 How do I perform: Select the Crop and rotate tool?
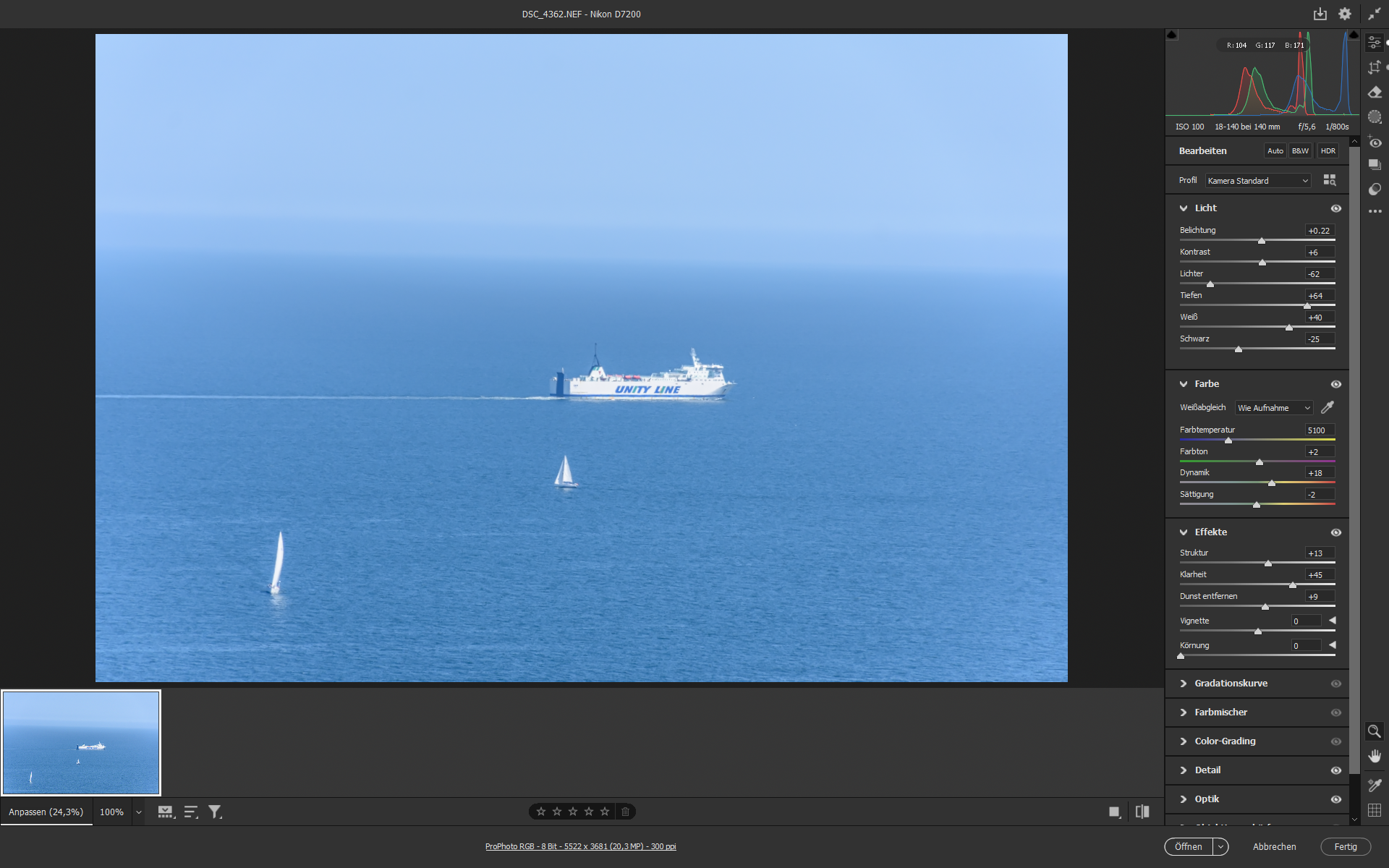[1375, 67]
